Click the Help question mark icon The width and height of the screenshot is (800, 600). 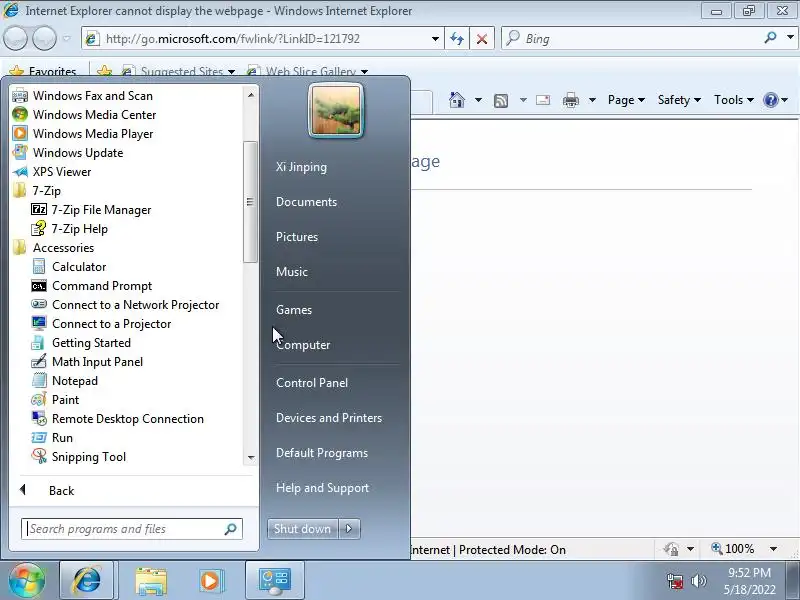(770, 100)
